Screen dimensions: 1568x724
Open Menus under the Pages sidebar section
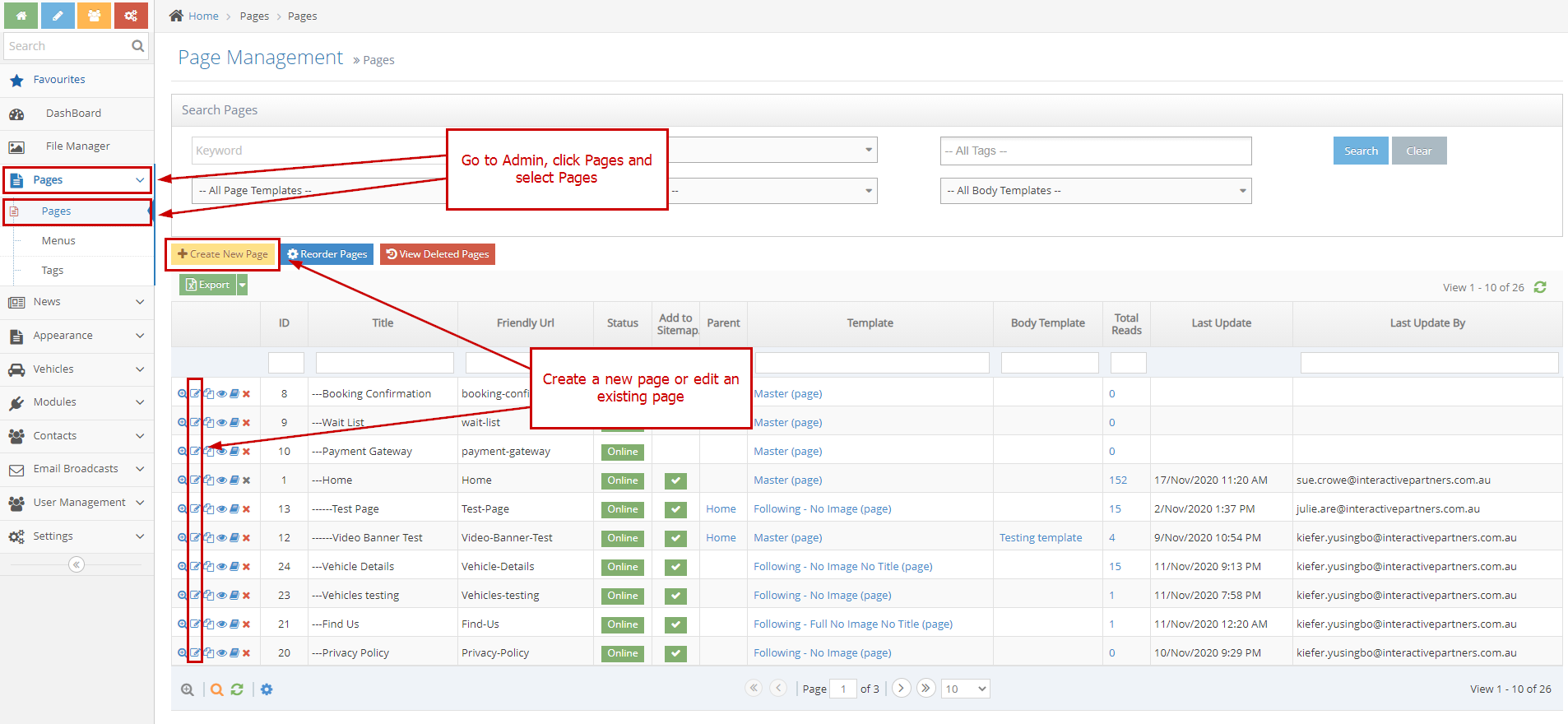pos(58,241)
